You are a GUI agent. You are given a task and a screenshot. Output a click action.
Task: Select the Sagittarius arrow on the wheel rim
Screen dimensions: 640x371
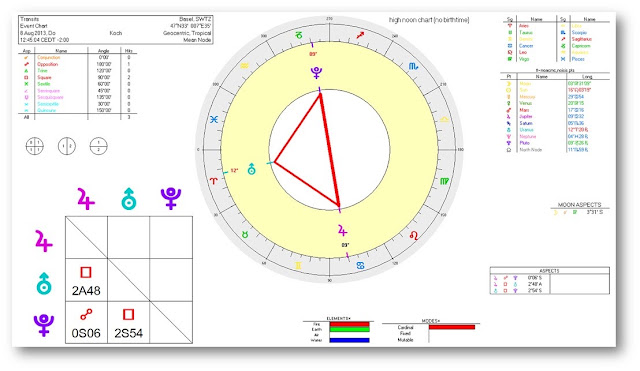[360, 35]
